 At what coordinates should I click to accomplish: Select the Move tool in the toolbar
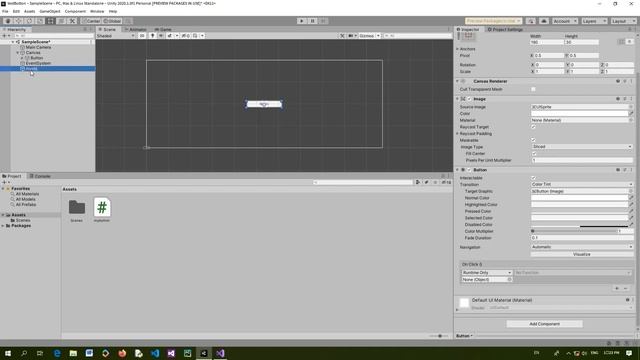[x=18, y=21]
